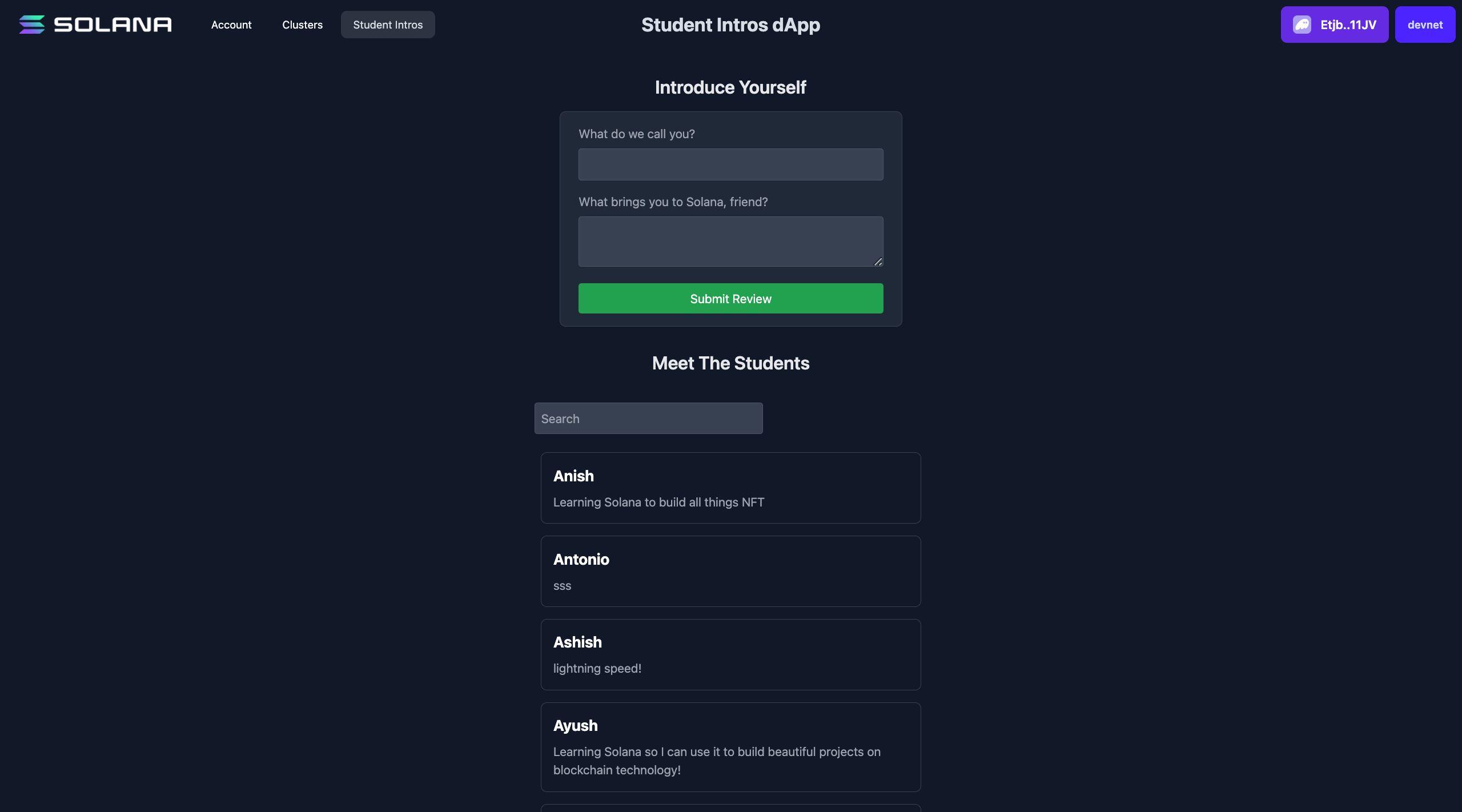
Task: Click the Solana message text area
Action: [x=730, y=241]
